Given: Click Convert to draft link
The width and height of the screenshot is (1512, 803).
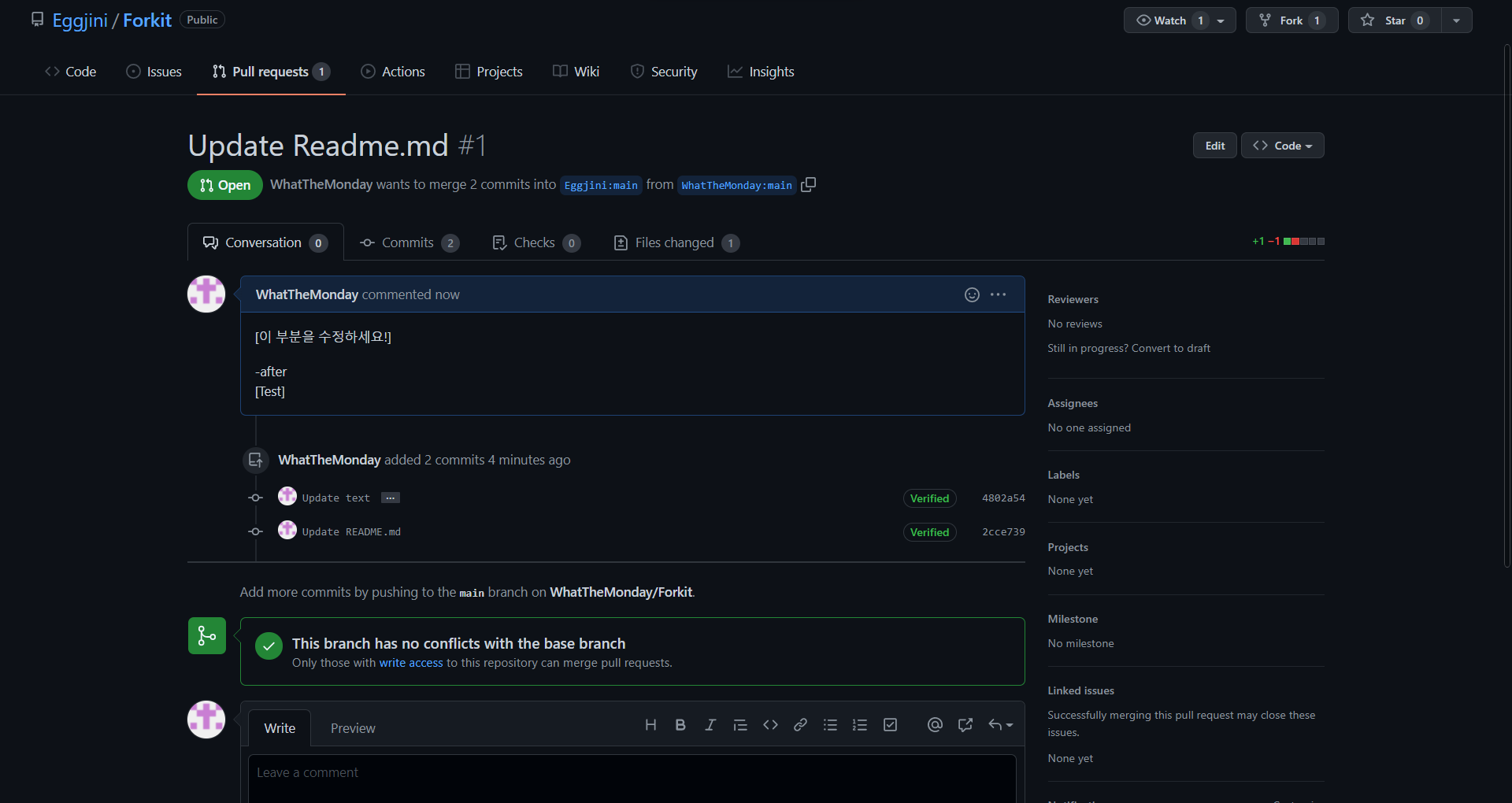Looking at the screenshot, I should (x=1171, y=348).
